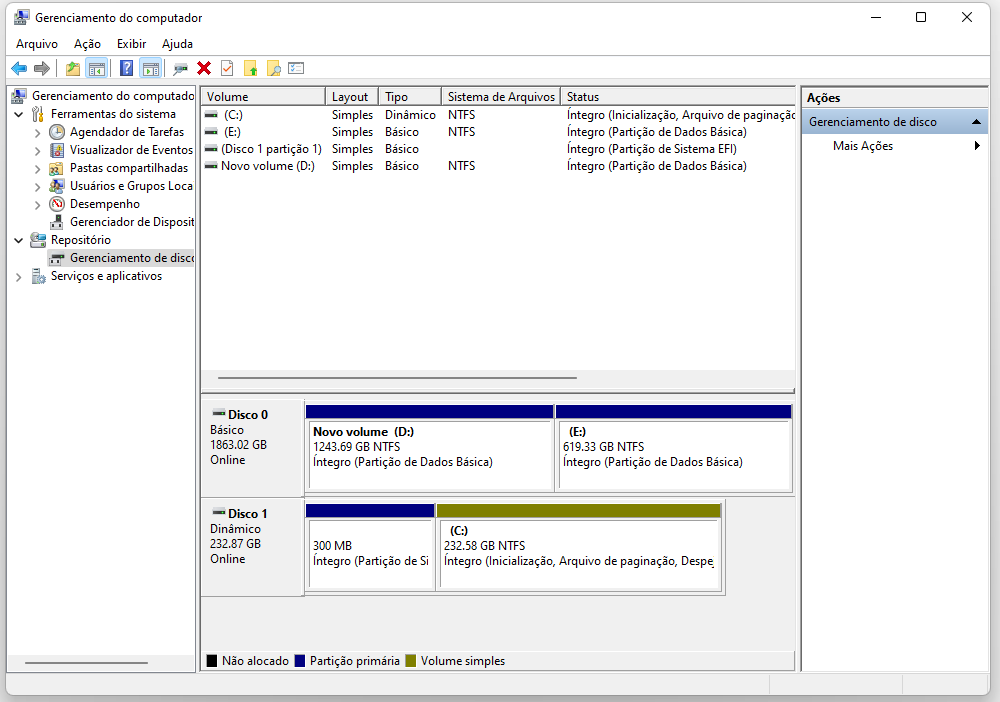This screenshot has width=1000, height=702.
Task: Collapse the Repositório tree node
Action: 17,240
